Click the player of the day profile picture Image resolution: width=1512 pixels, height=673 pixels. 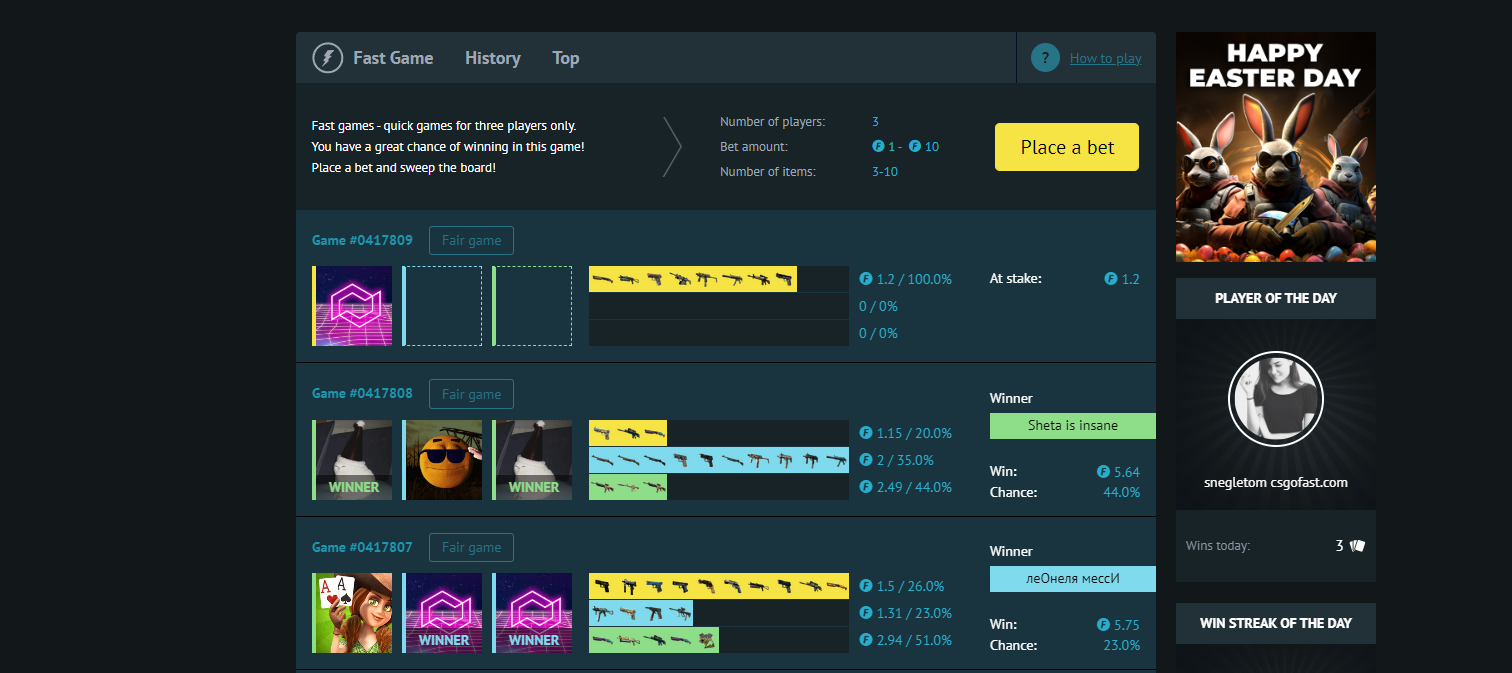coord(1275,399)
